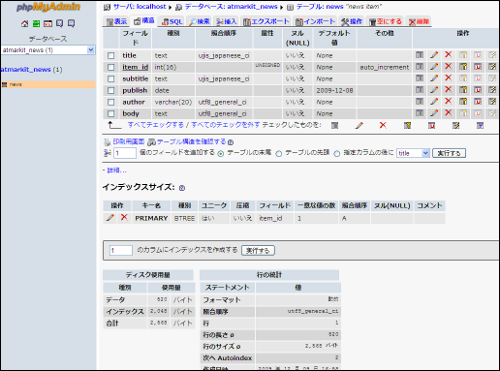Edit the author field with pencil icon
Image resolution: width=500 pixels, height=371 pixels.
point(434,102)
